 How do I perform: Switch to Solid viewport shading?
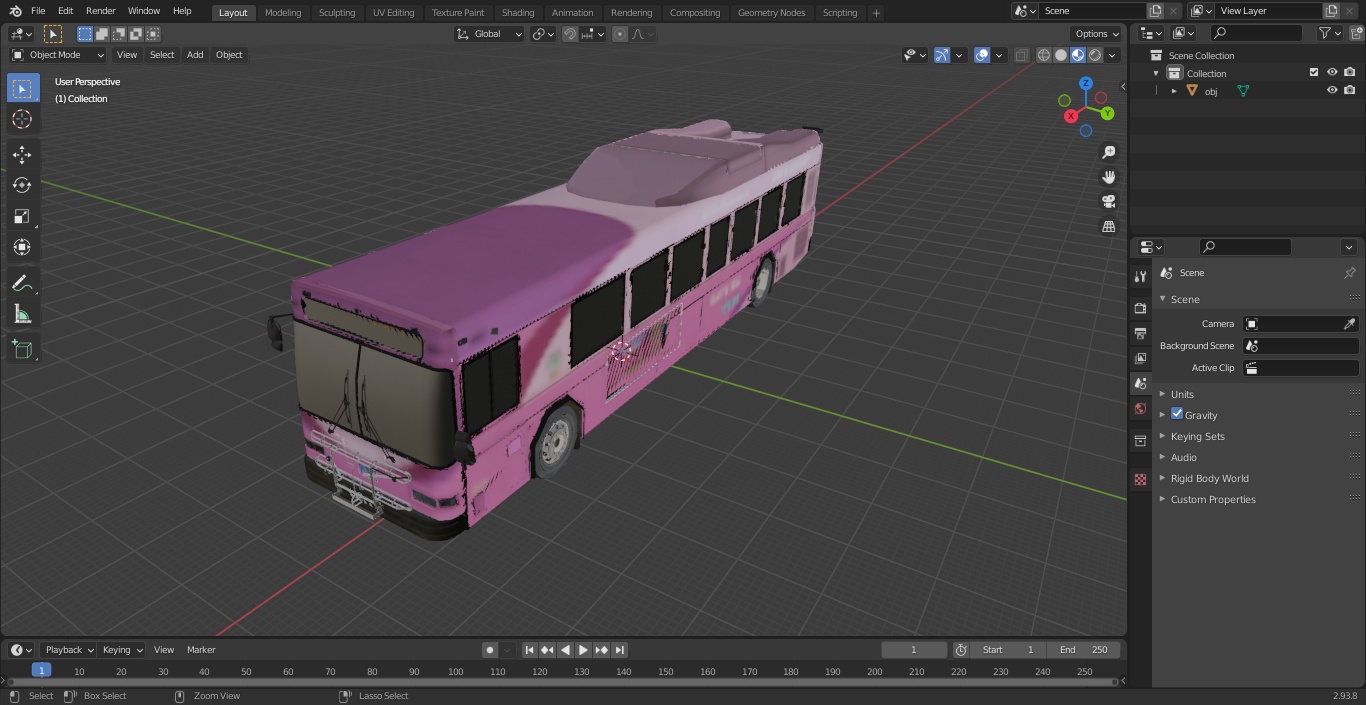click(x=1061, y=55)
